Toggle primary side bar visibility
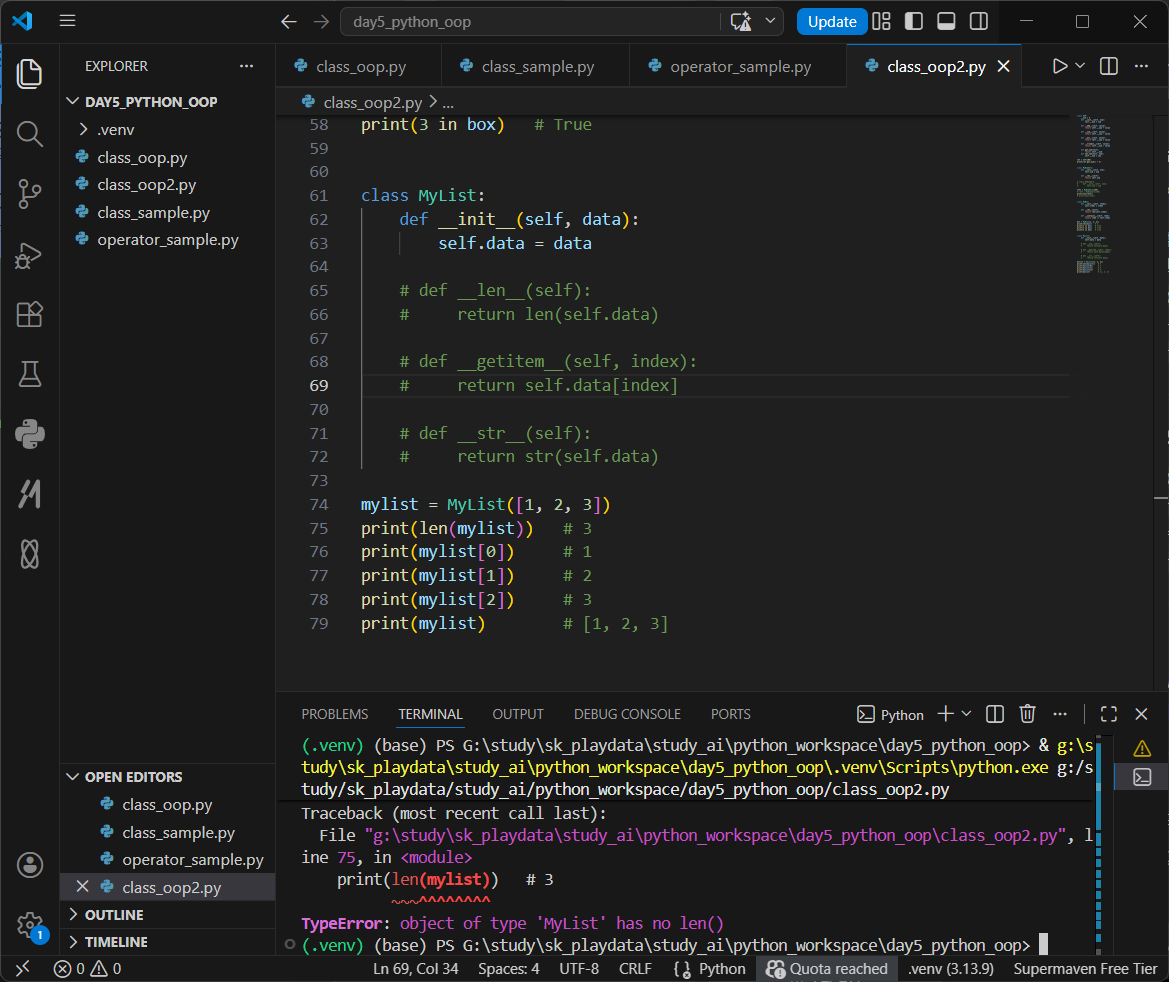 (914, 22)
